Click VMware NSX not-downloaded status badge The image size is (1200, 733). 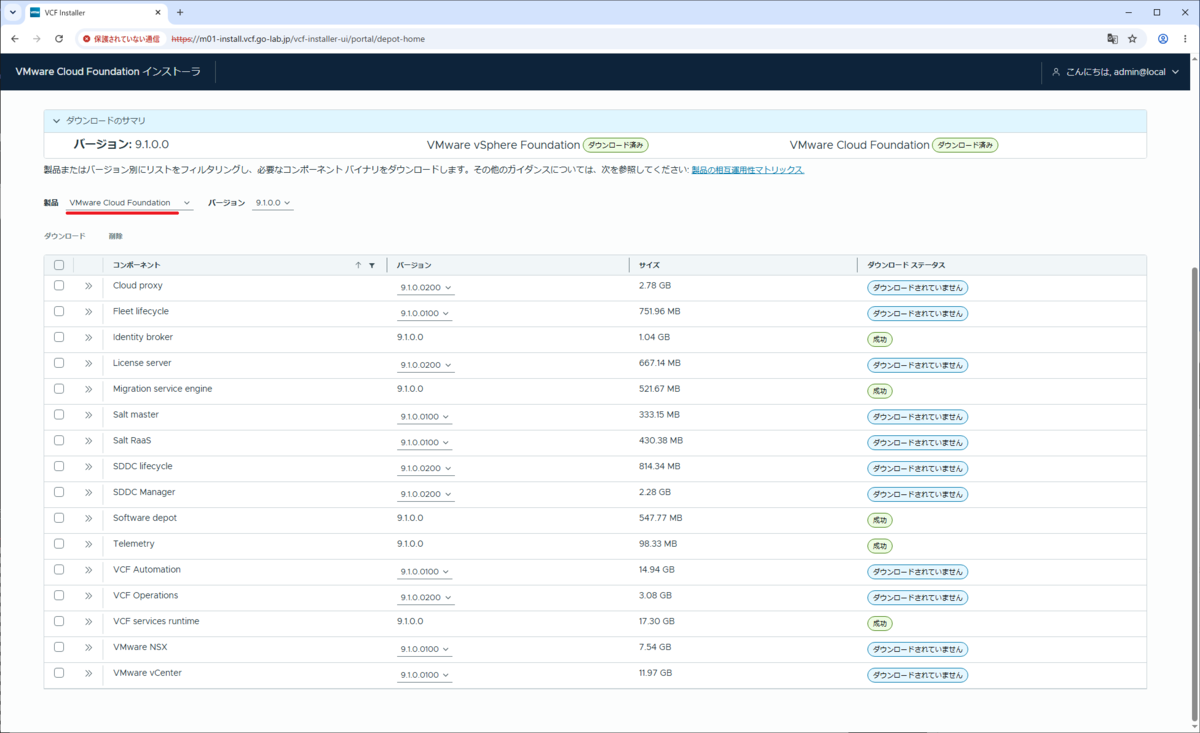point(917,650)
